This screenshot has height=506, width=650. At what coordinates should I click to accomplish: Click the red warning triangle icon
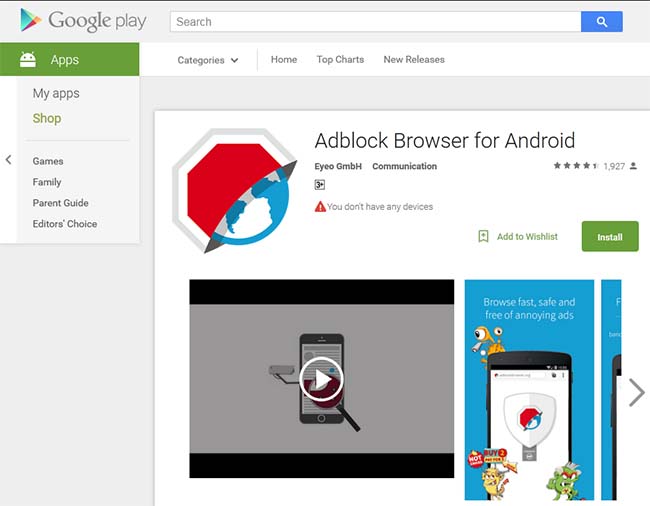pyautogui.click(x=320, y=206)
